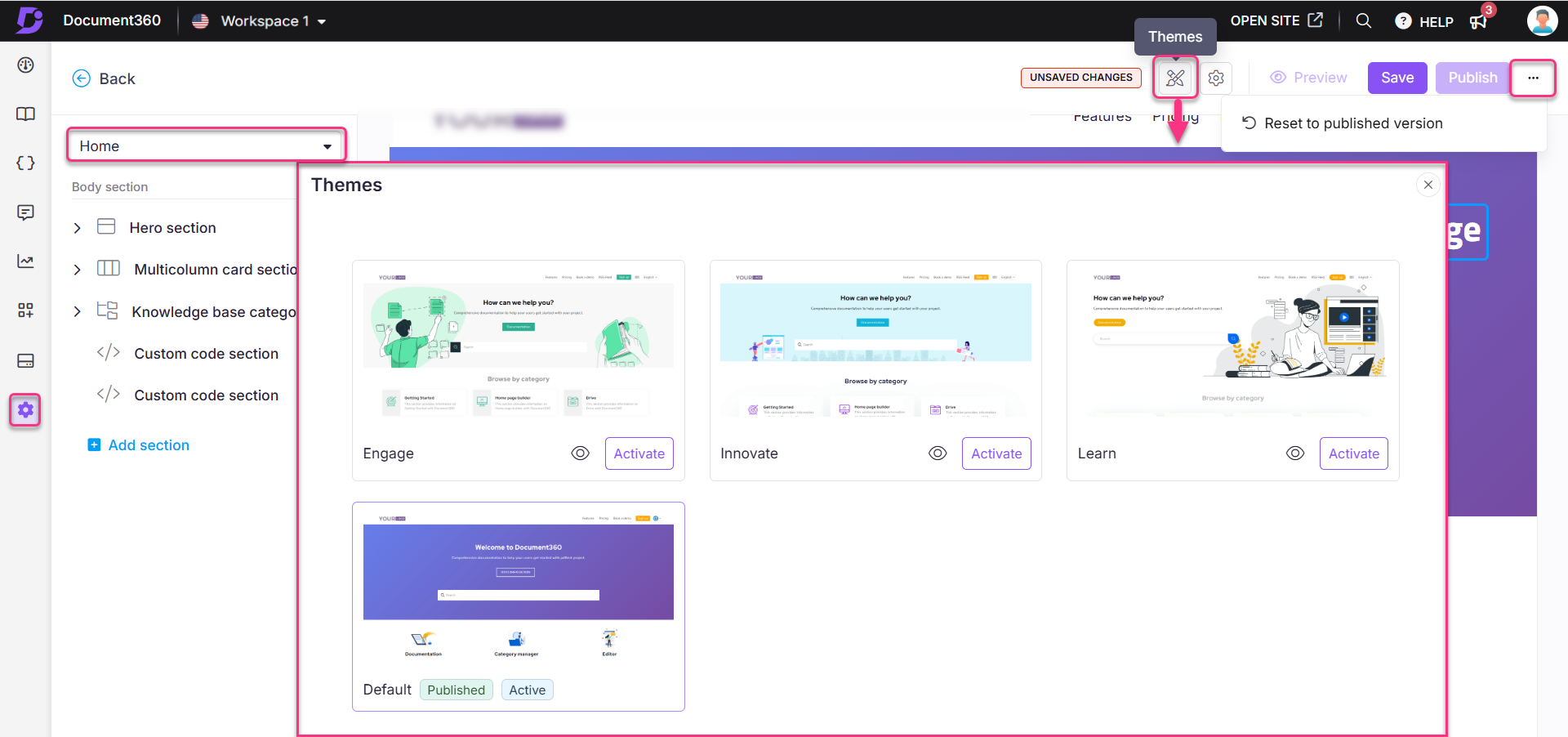
Task: Expand the Multicolumn card section row
Action: point(77,270)
